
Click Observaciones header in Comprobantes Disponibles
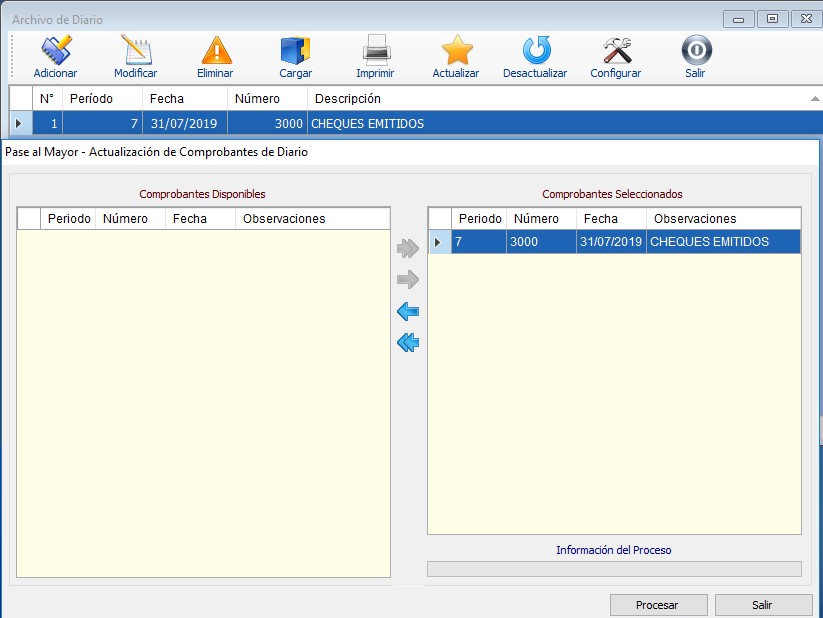313,218
